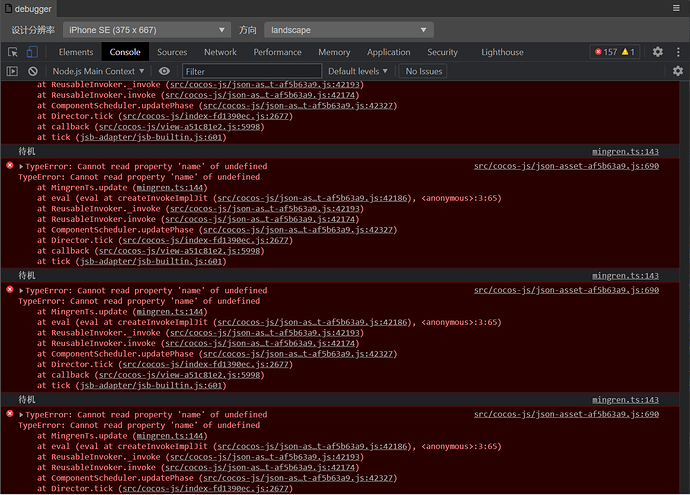Open the mingren.ts:144 link in first full trace
This screenshot has width=690, height=495.
(x=170, y=187)
